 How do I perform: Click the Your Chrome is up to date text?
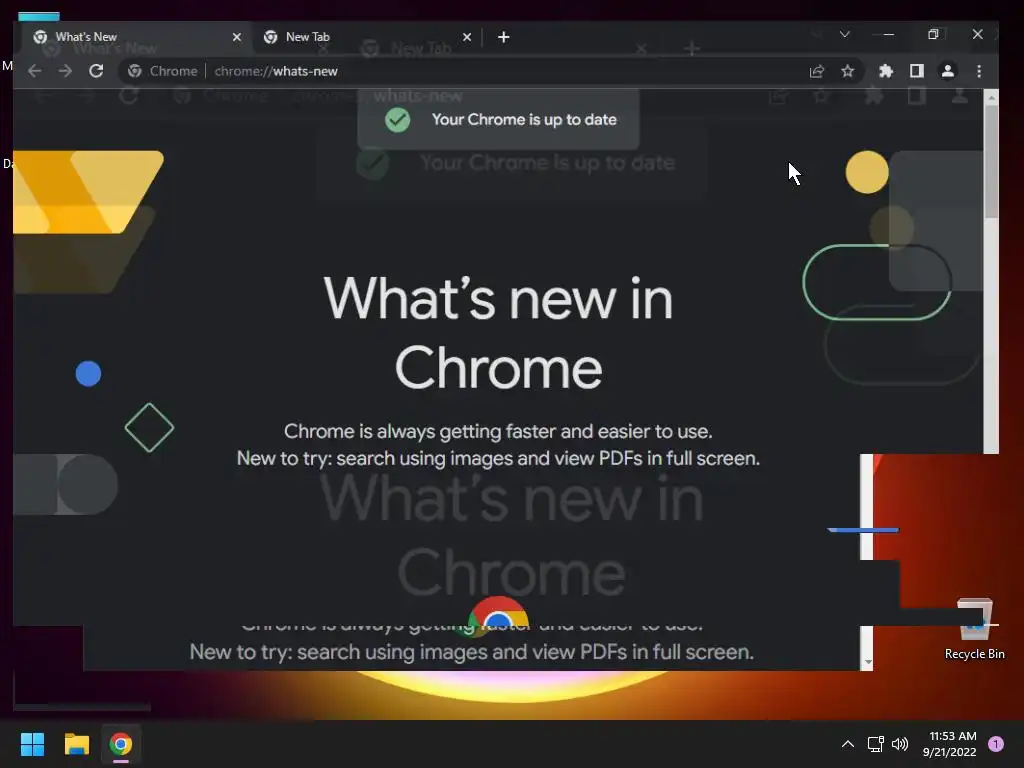(x=524, y=120)
